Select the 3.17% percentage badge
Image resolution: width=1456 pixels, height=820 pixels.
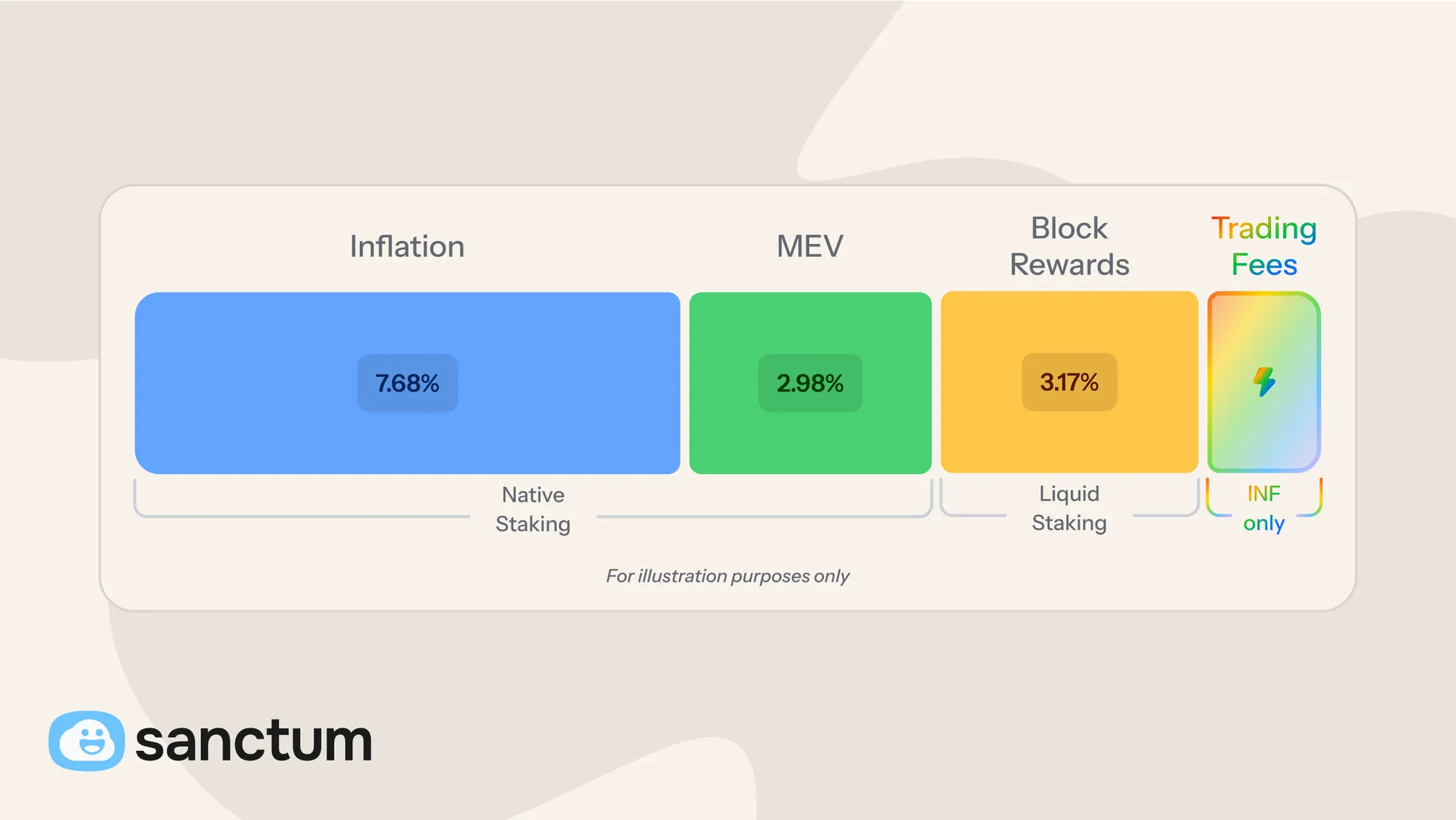coord(1069,382)
